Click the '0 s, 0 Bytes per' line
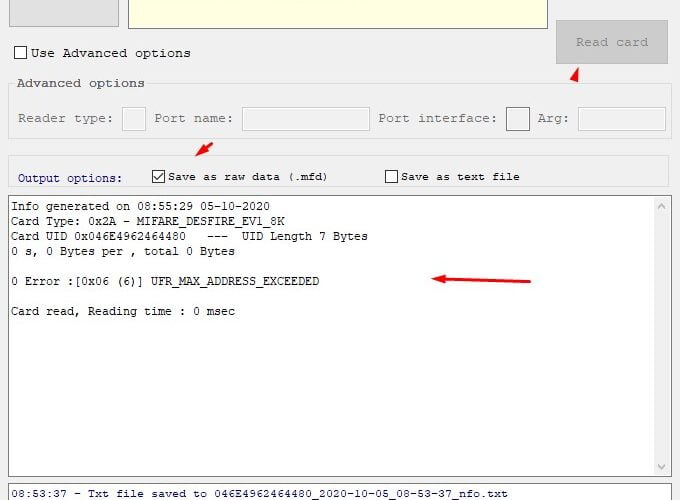 (x=123, y=252)
